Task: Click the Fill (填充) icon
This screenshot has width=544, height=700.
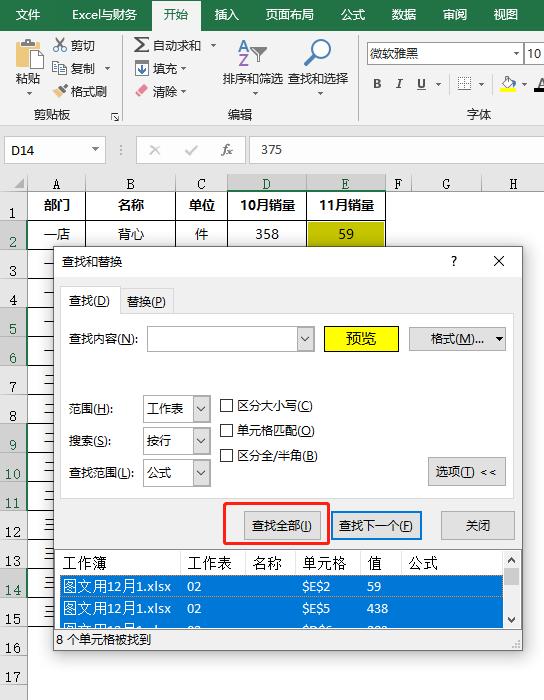Action: (x=141, y=68)
